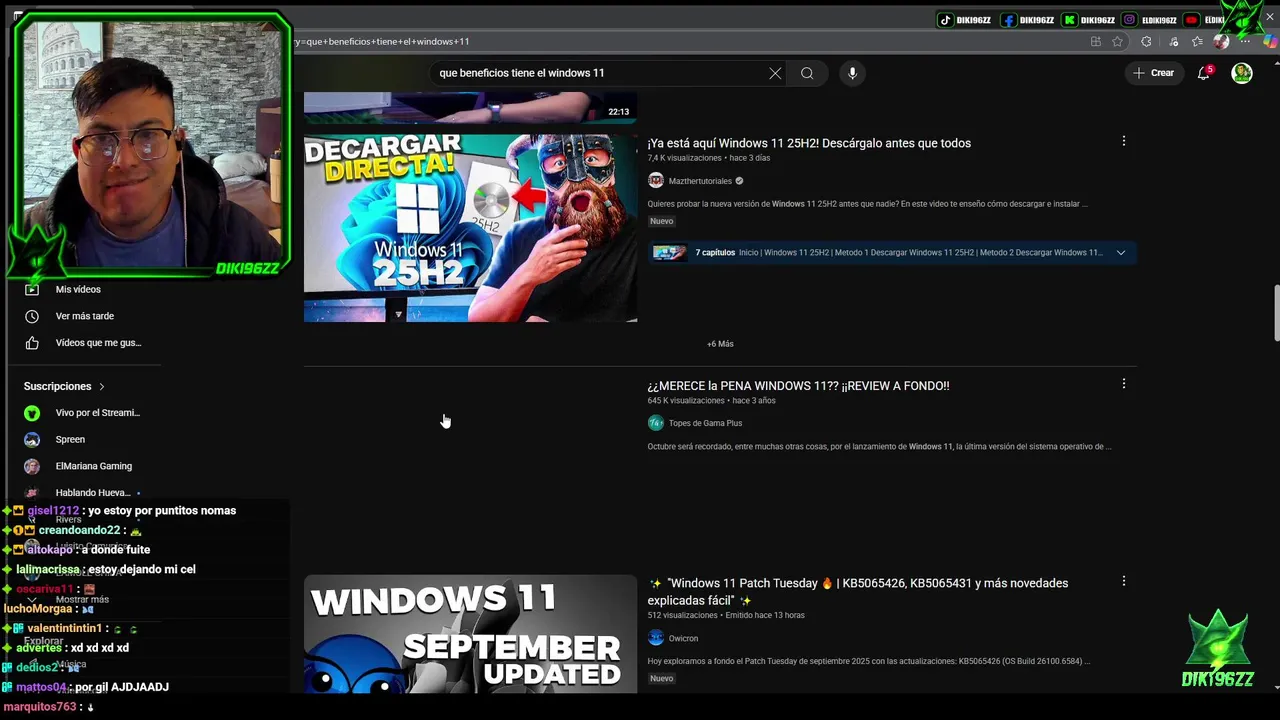The height and width of the screenshot is (720, 1280).
Task: Click the page vertical scrollbar thumb
Action: tap(1275, 313)
